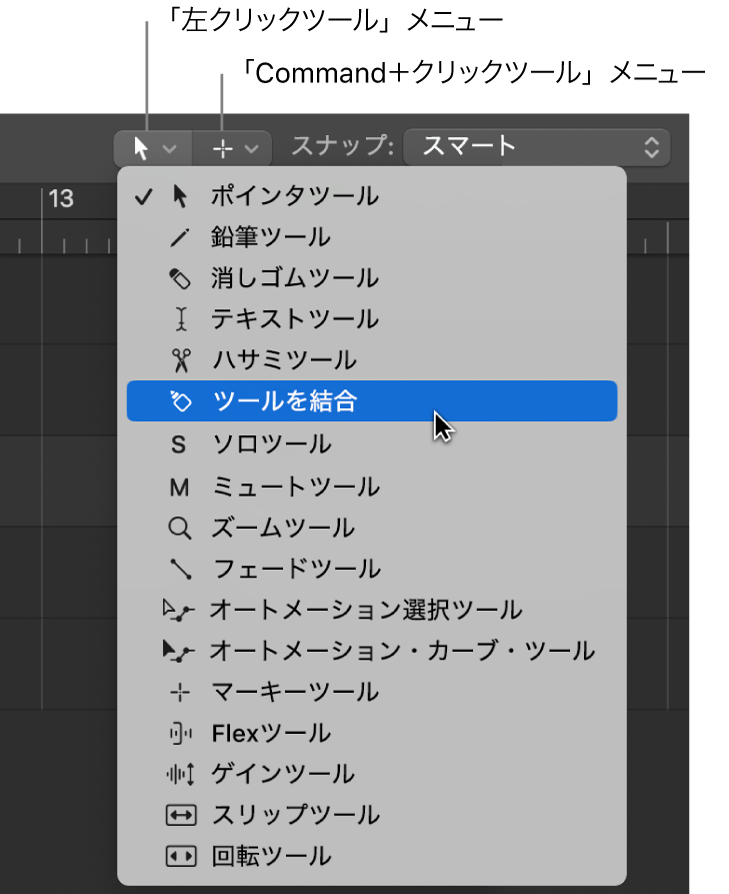Image resolution: width=729 pixels, height=894 pixels.
Task: Open the 左クリックツール menu
Action: click(x=152, y=147)
